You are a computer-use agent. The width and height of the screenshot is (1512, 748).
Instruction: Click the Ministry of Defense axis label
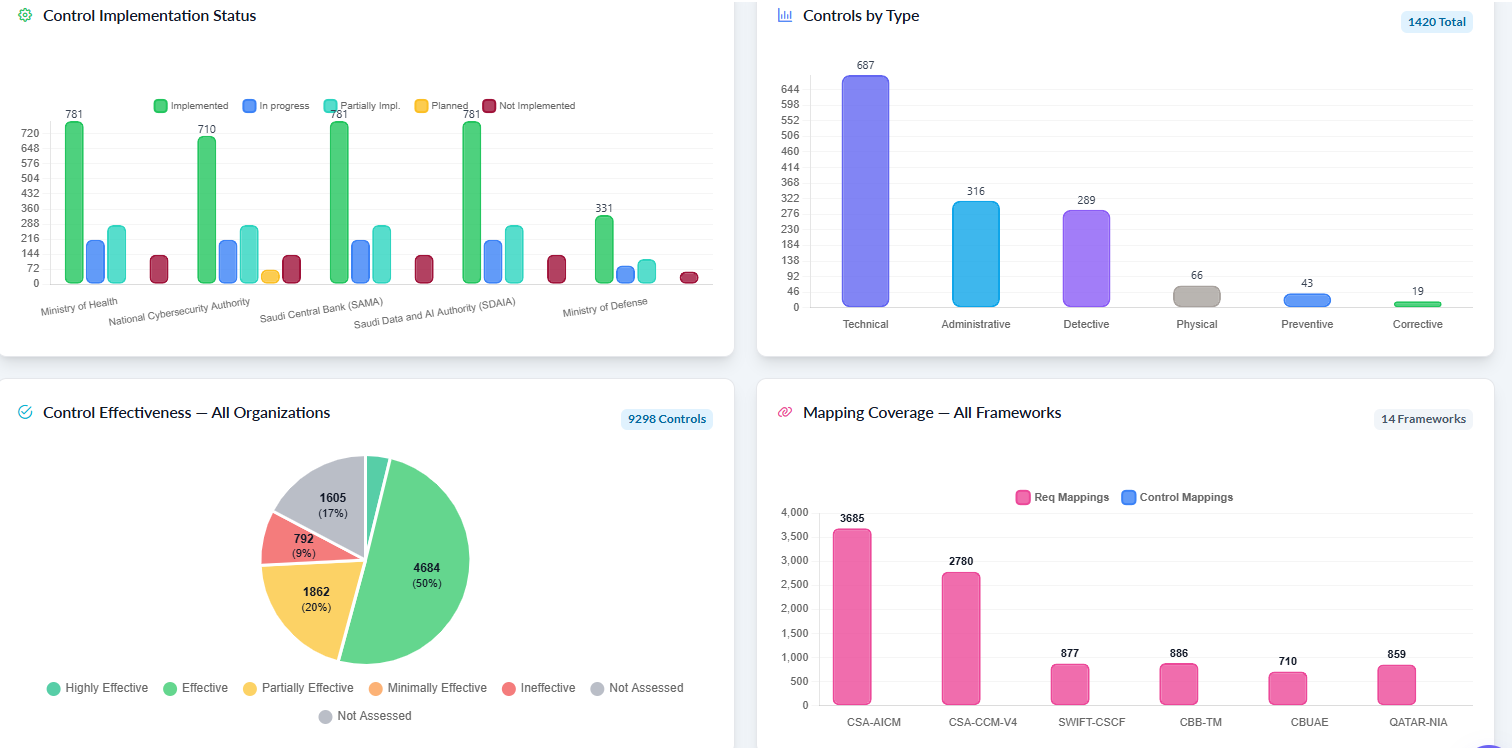click(x=605, y=307)
